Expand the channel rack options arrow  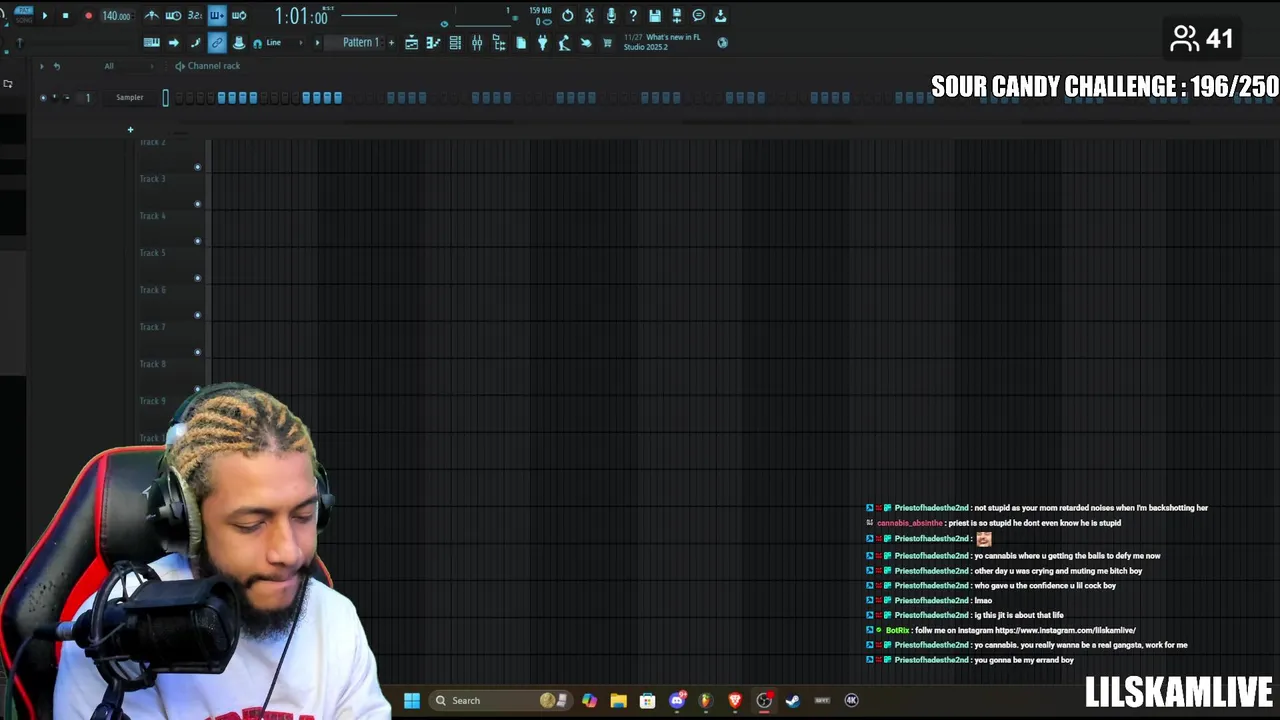[x=41, y=66]
